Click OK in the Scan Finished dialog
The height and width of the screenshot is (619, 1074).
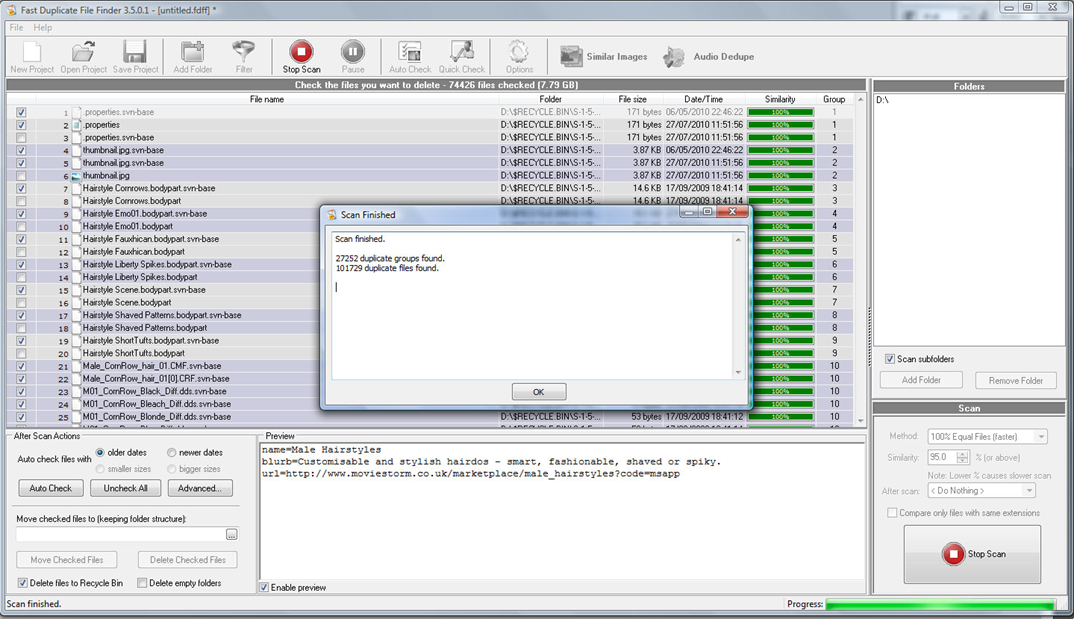(538, 392)
